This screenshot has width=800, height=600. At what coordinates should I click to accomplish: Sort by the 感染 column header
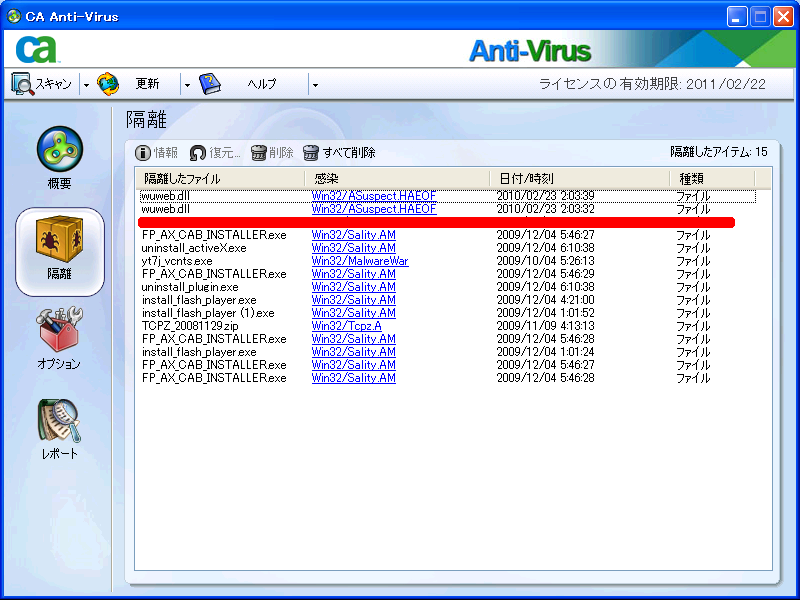click(397, 179)
